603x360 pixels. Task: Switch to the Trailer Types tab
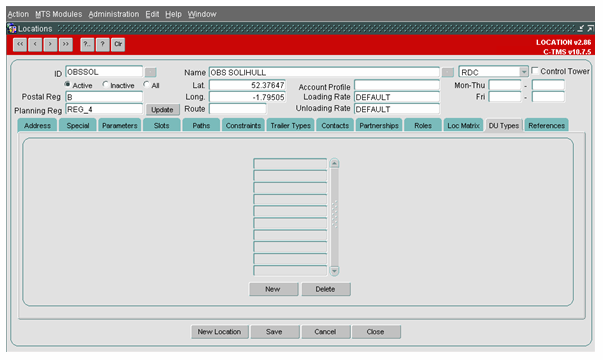tap(290, 126)
